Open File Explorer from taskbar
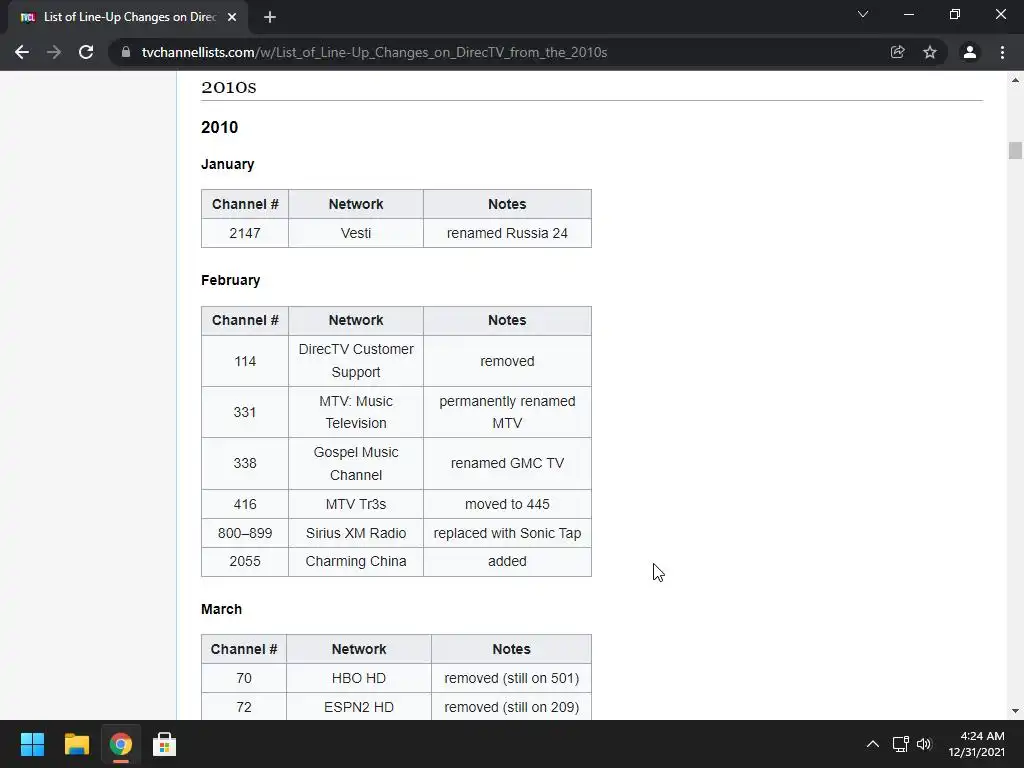The image size is (1024, 768). point(76,744)
